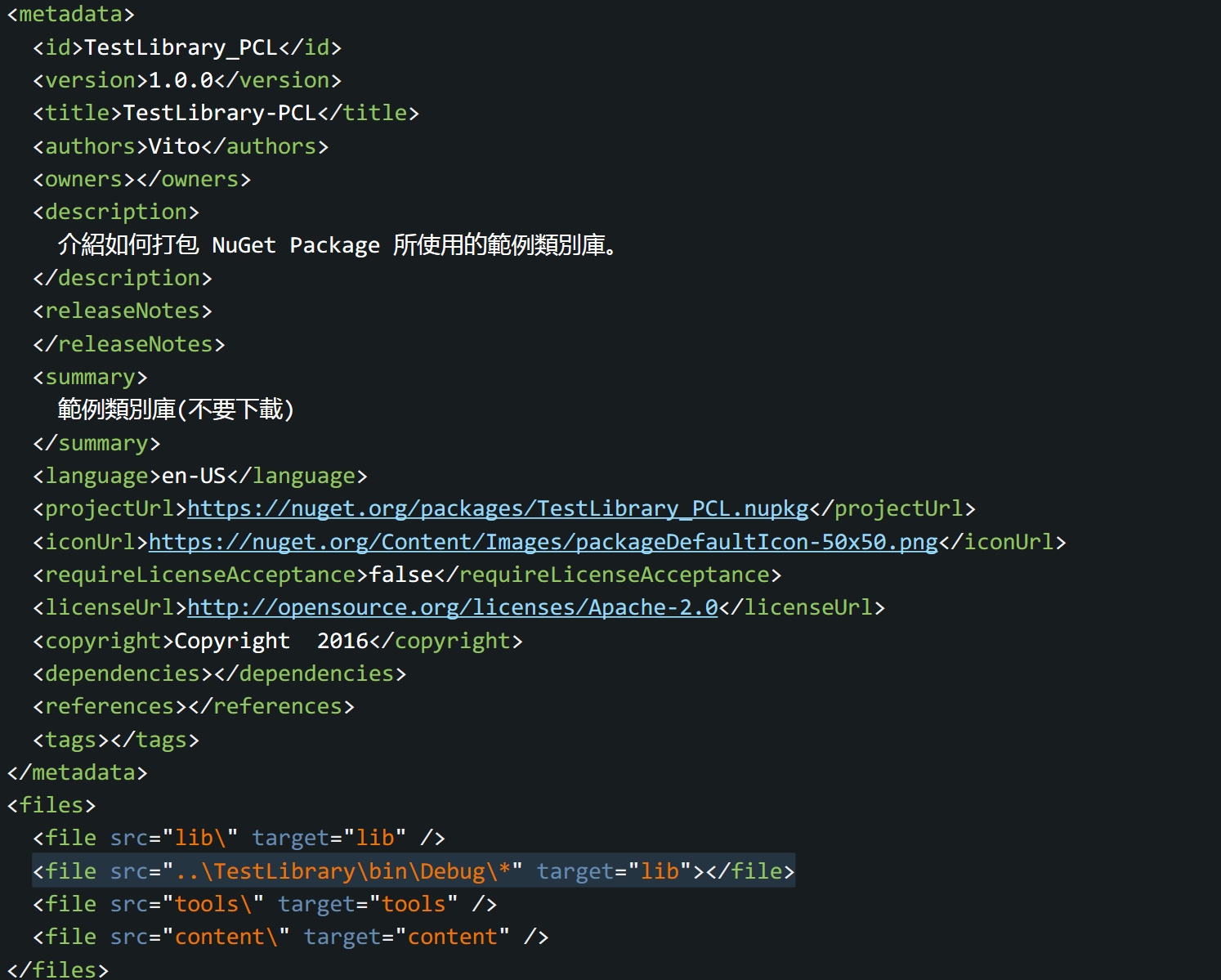Click the TestLibrary_PCL id value
Image resolution: width=1221 pixels, height=980 pixels.
[x=181, y=47]
